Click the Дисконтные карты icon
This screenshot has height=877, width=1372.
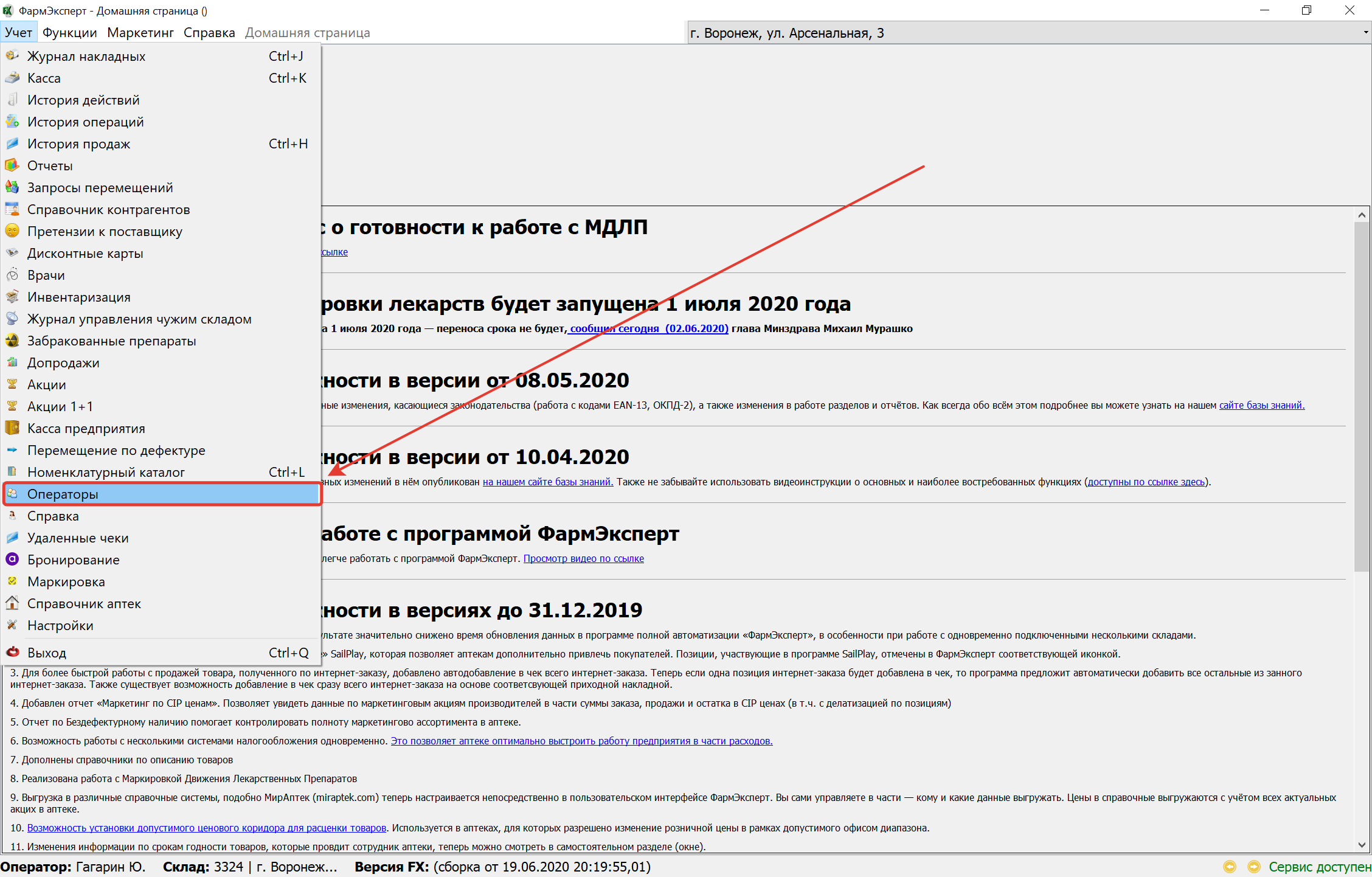12,253
